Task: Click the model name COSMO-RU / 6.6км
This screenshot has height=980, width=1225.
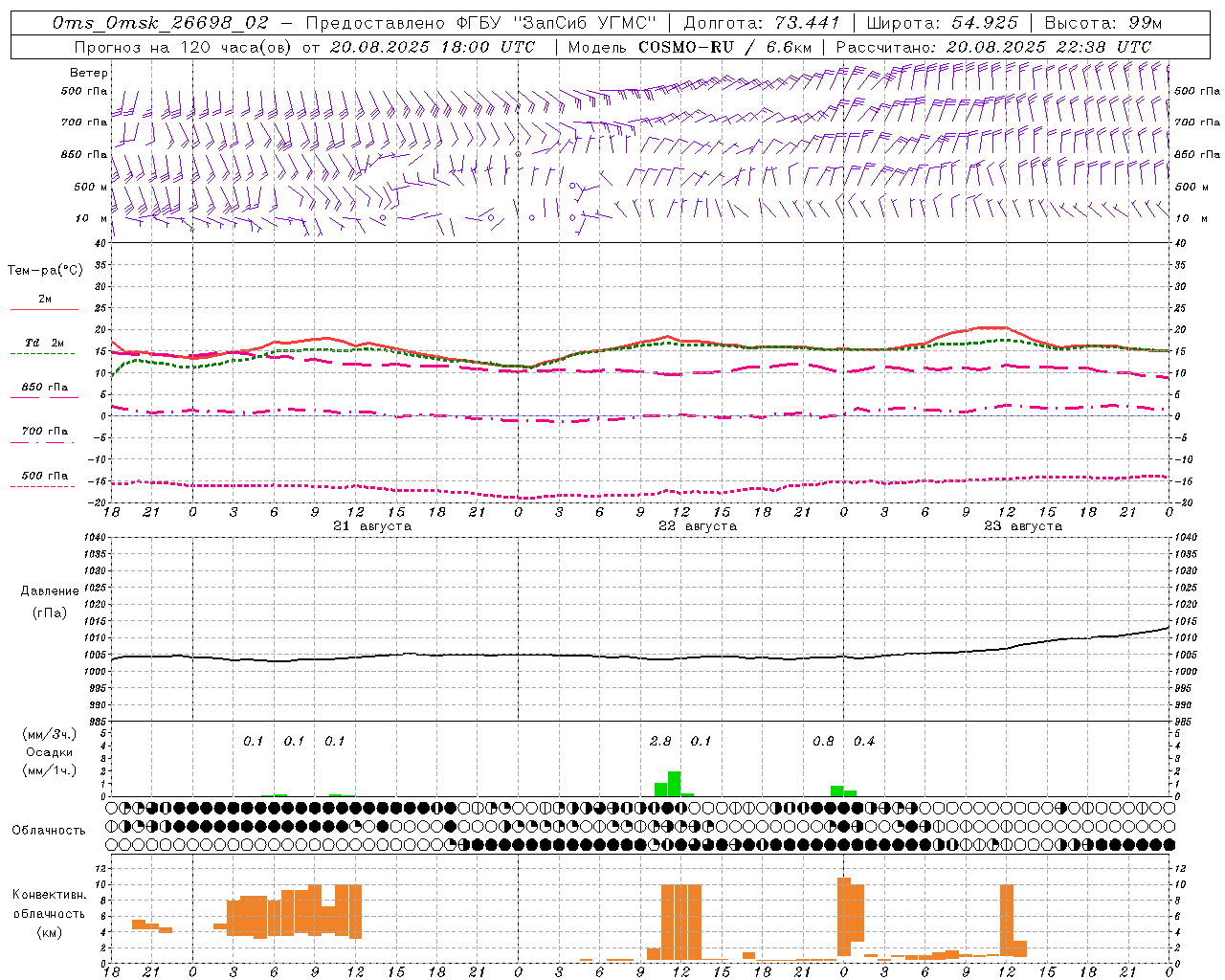Action: tap(725, 47)
